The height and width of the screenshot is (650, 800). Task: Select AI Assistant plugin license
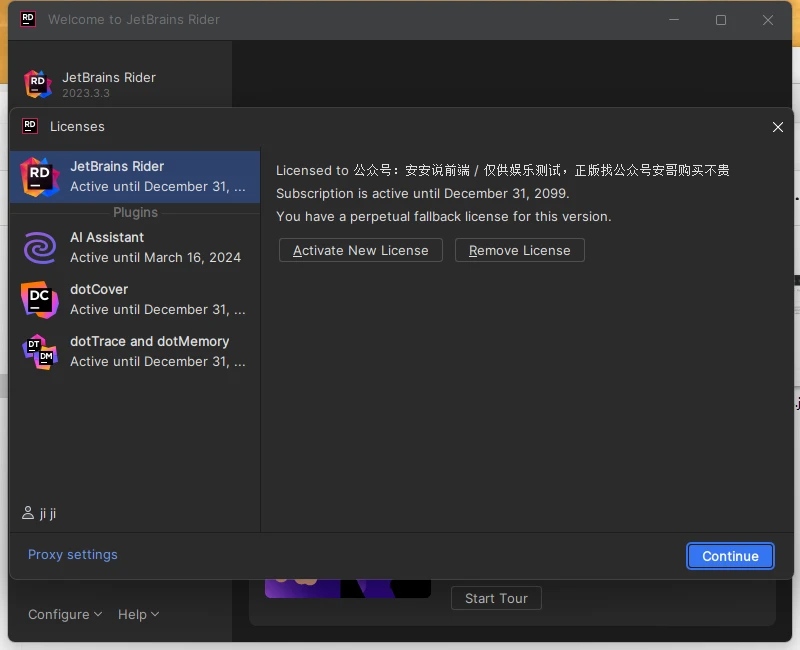(x=135, y=247)
